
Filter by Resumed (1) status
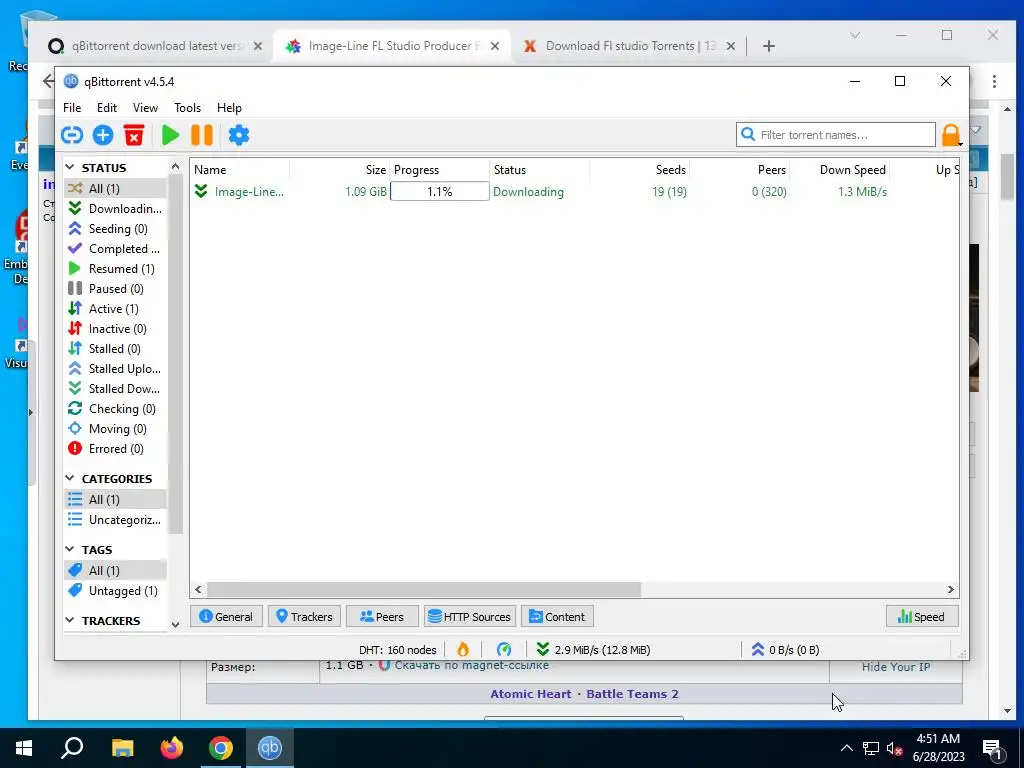tap(115, 268)
